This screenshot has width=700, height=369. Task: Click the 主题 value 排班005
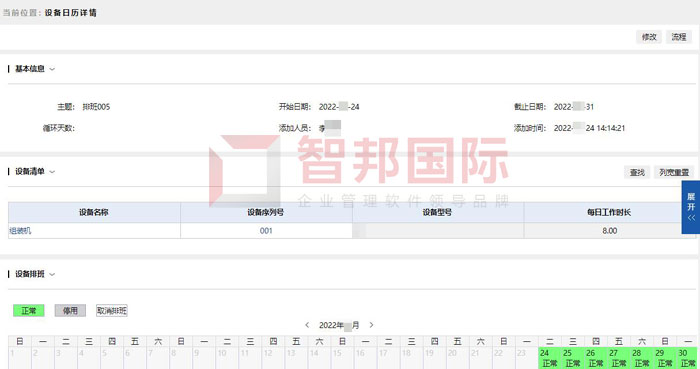point(96,107)
